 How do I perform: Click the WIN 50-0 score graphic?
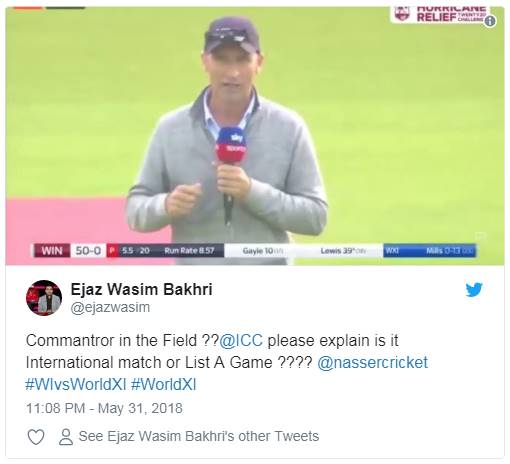click(68, 250)
